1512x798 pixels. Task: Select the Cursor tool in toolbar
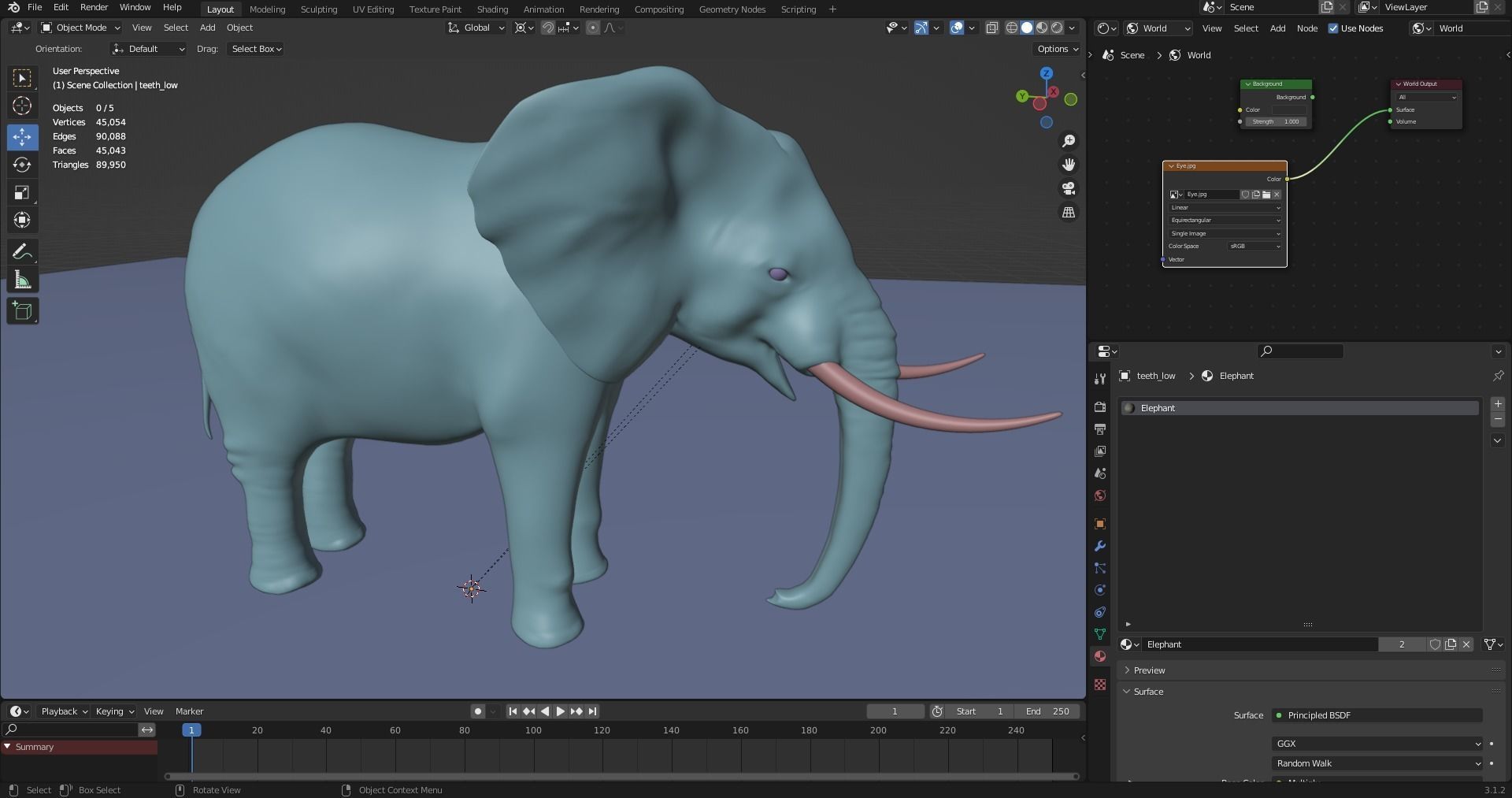pos(22,106)
